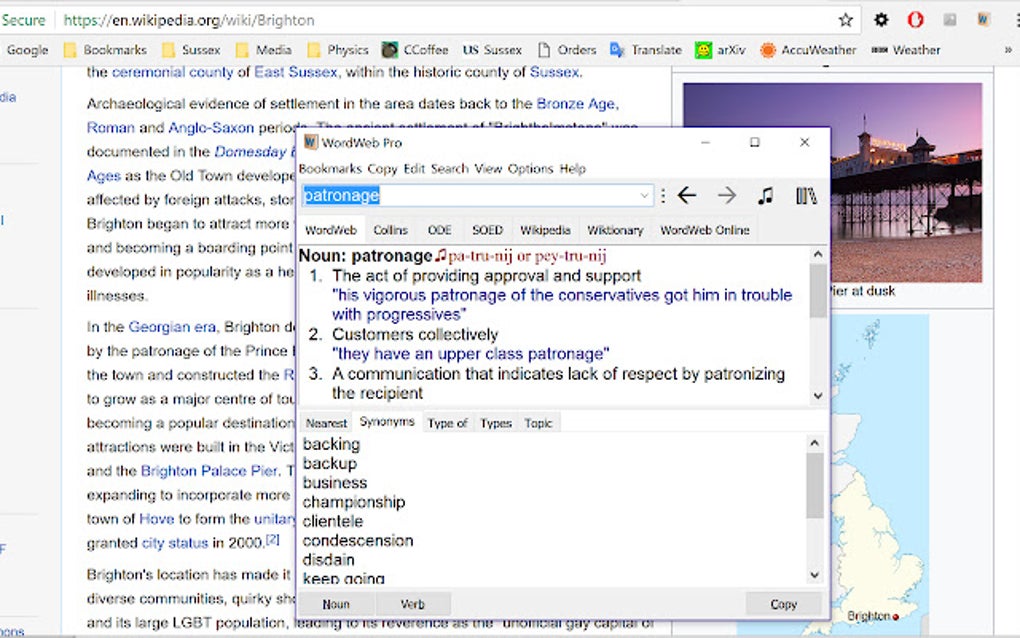Viewport: 1020px width, 638px height.
Task: Open dictionaries via the bookshelf icon
Action: (x=805, y=195)
